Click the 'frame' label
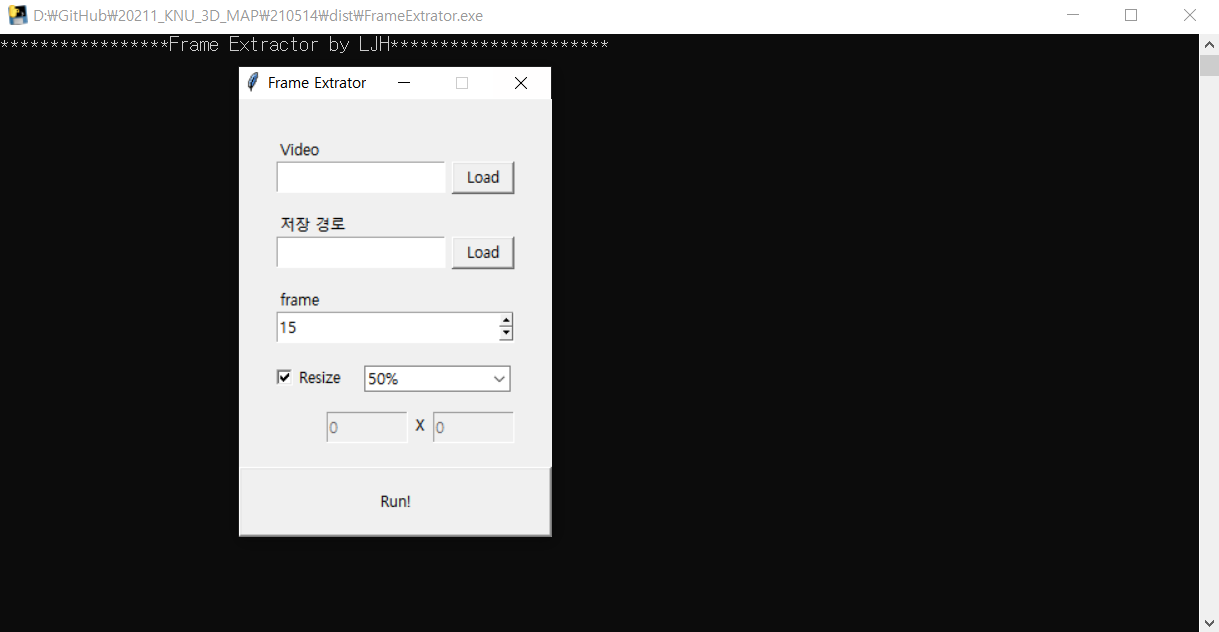 coord(300,300)
